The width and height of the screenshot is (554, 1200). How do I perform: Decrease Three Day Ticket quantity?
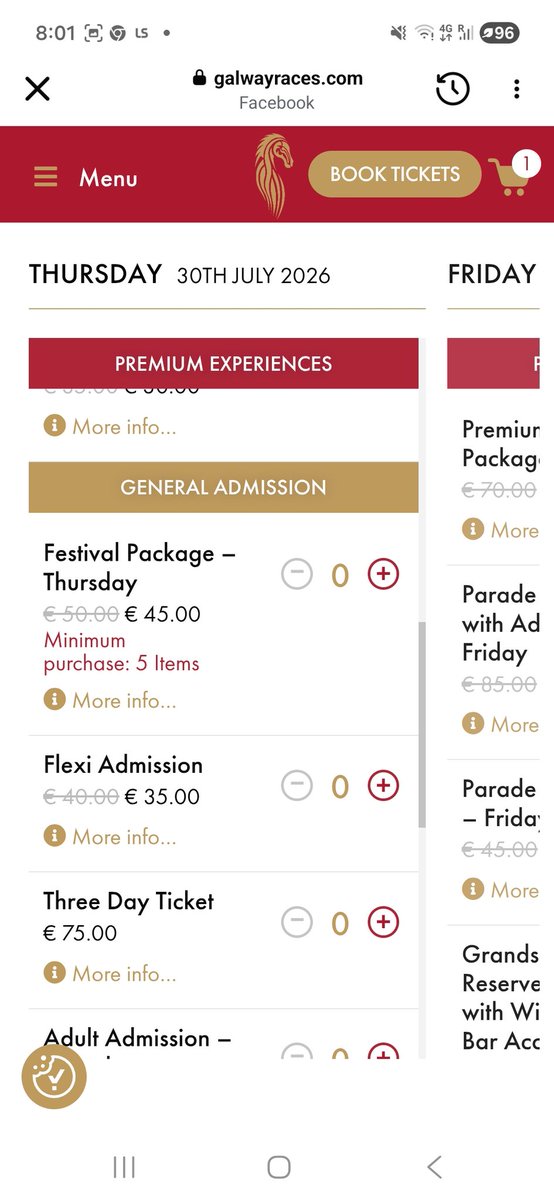297,922
